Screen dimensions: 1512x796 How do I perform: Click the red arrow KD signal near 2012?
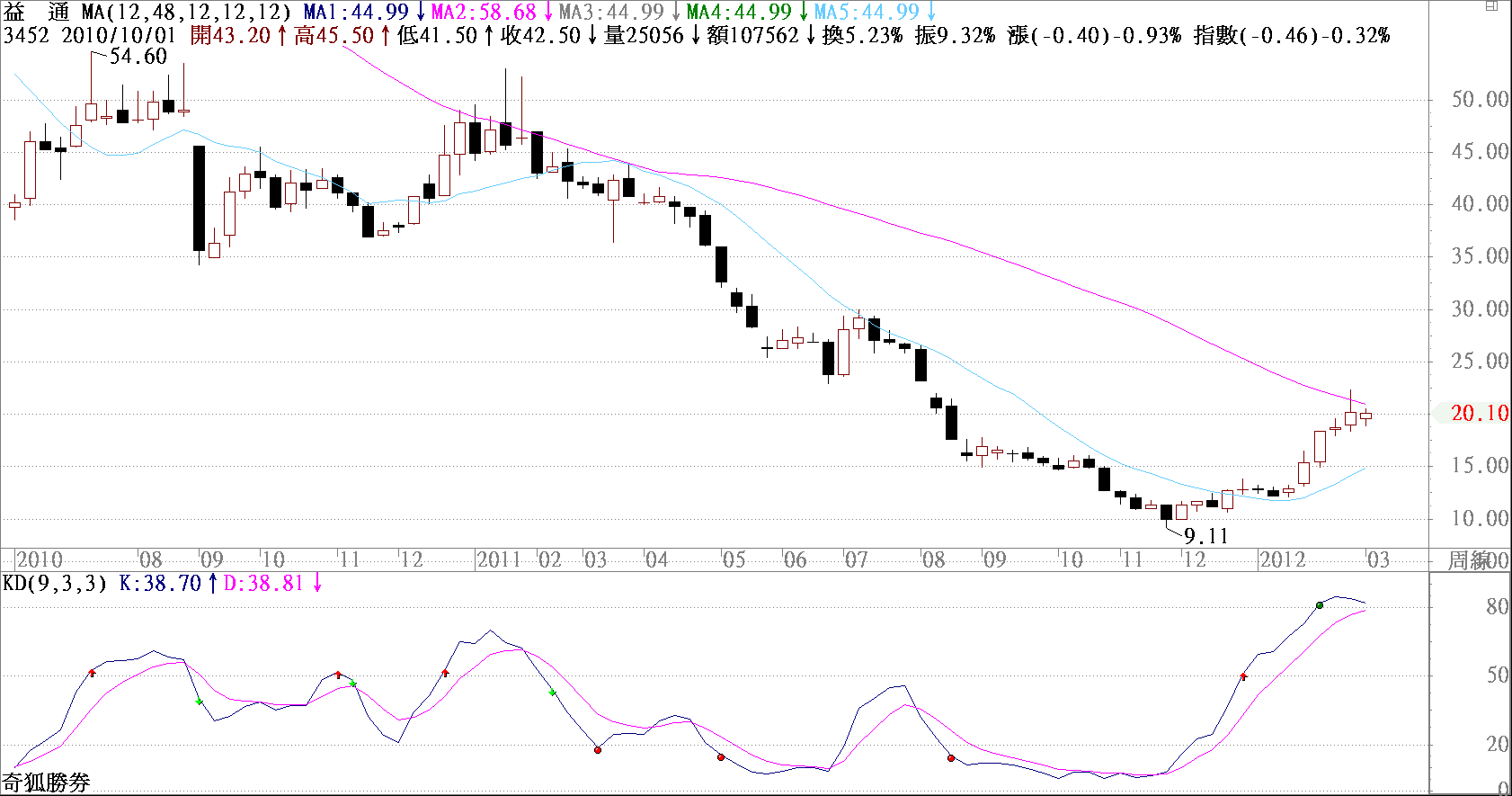click(1243, 675)
